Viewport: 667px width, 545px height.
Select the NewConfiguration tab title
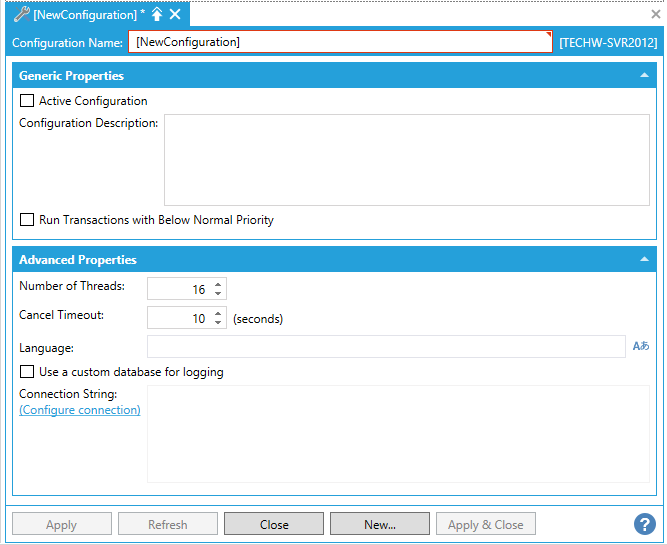point(85,14)
